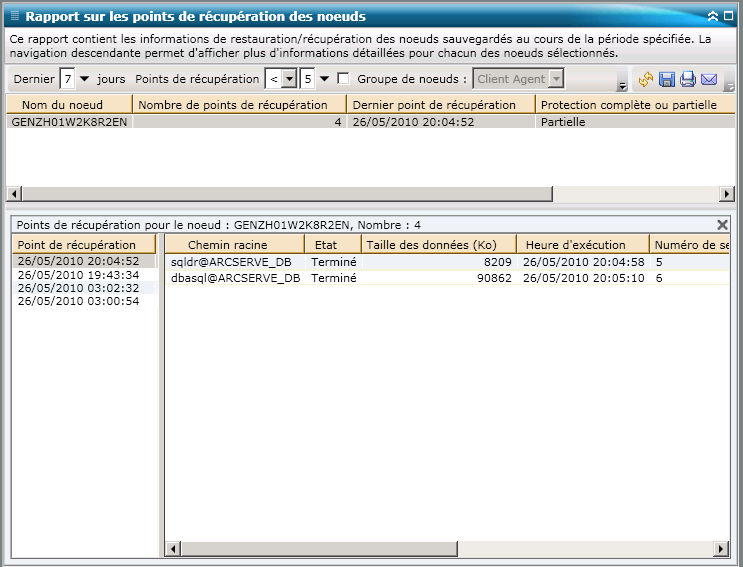Click the days input field showing 7
This screenshot has height=567, width=743.
(x=67, y=79)
